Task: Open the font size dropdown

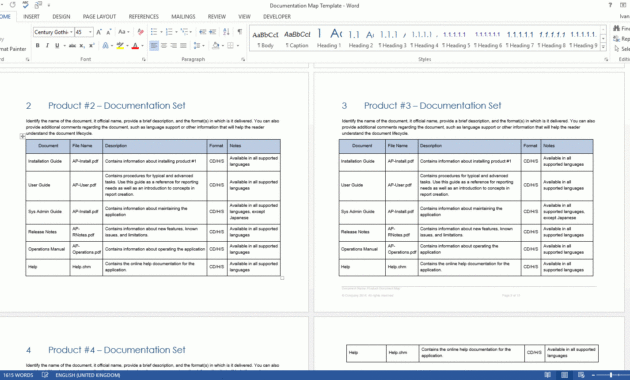Action: (x=90, y=32)
